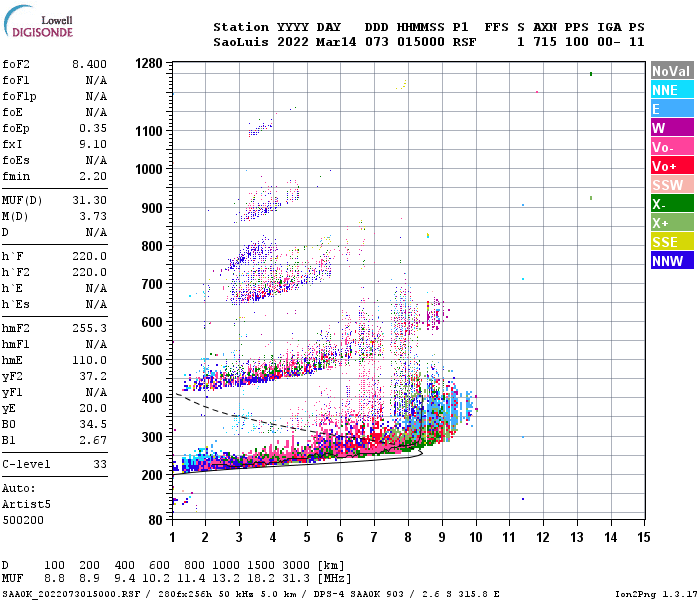Select the NNW blue legend swatch

(x=672, y=261)
